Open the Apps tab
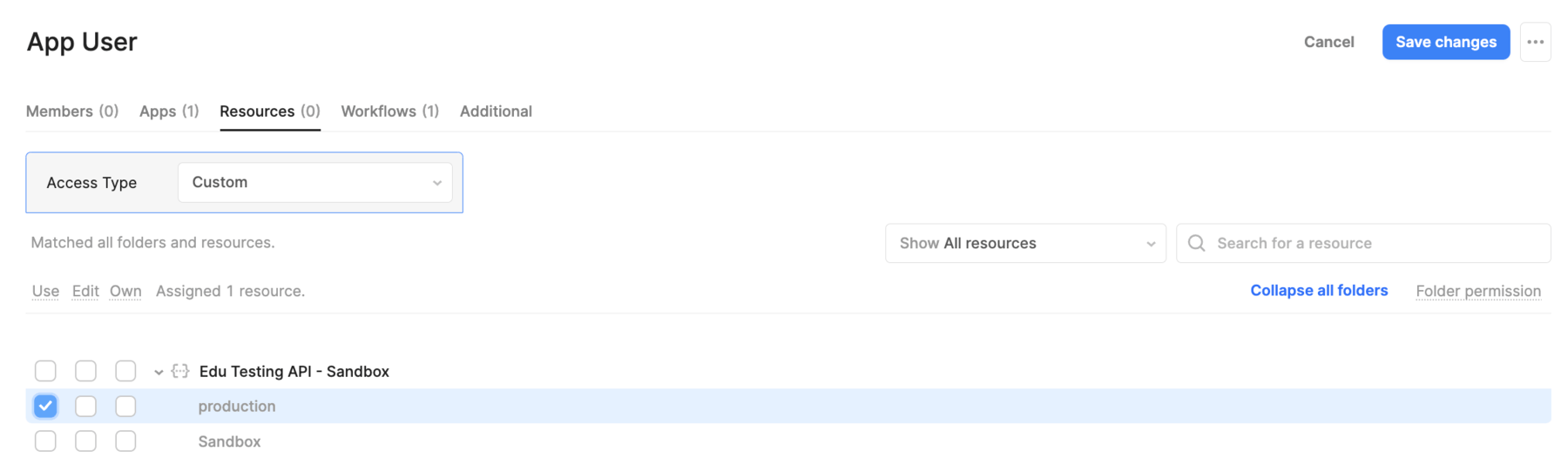The height and width of the screenshot is (458, 1568). pyautogui.click(x=169, y=111)
